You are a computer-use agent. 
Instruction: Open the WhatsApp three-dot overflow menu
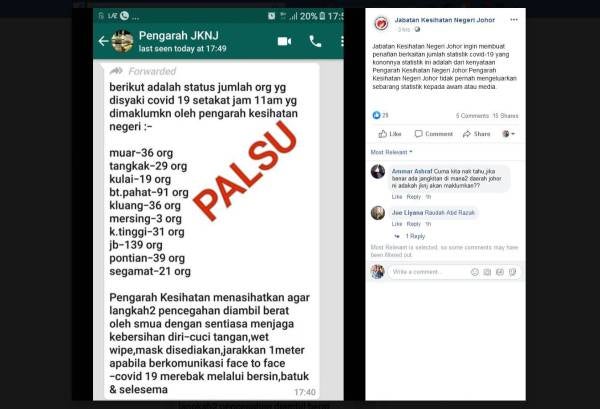pos(342,41)
